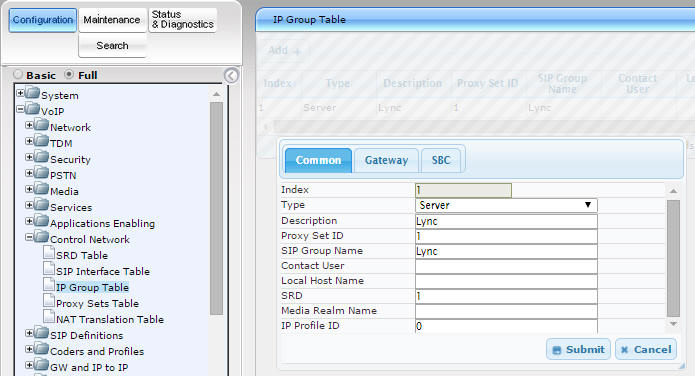Screen dimensions: 695x376
Task: Click the Local Host Name input field
Action: point(506,282)
